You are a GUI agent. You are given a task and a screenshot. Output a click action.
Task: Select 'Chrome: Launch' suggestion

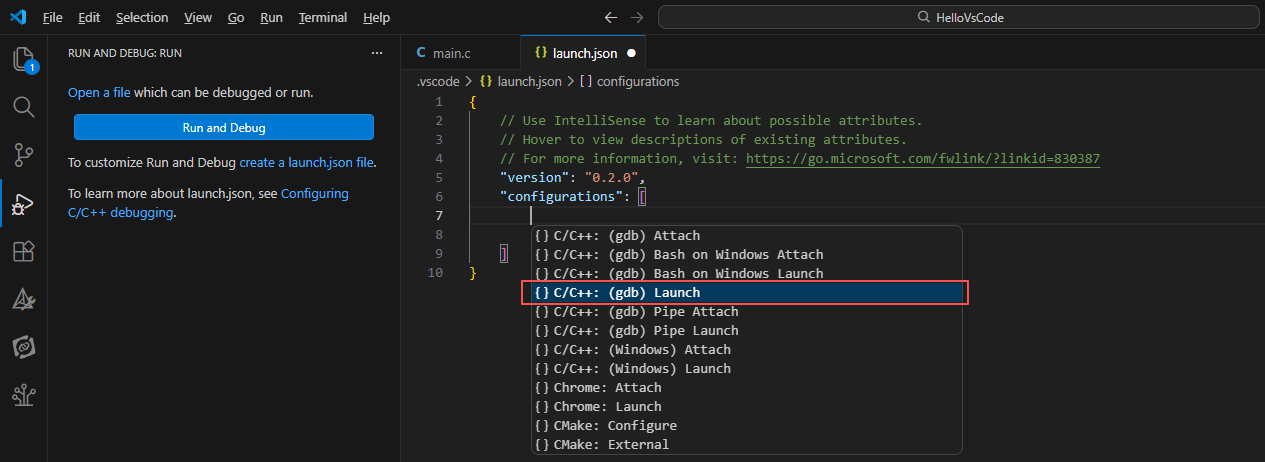(747, 407)
